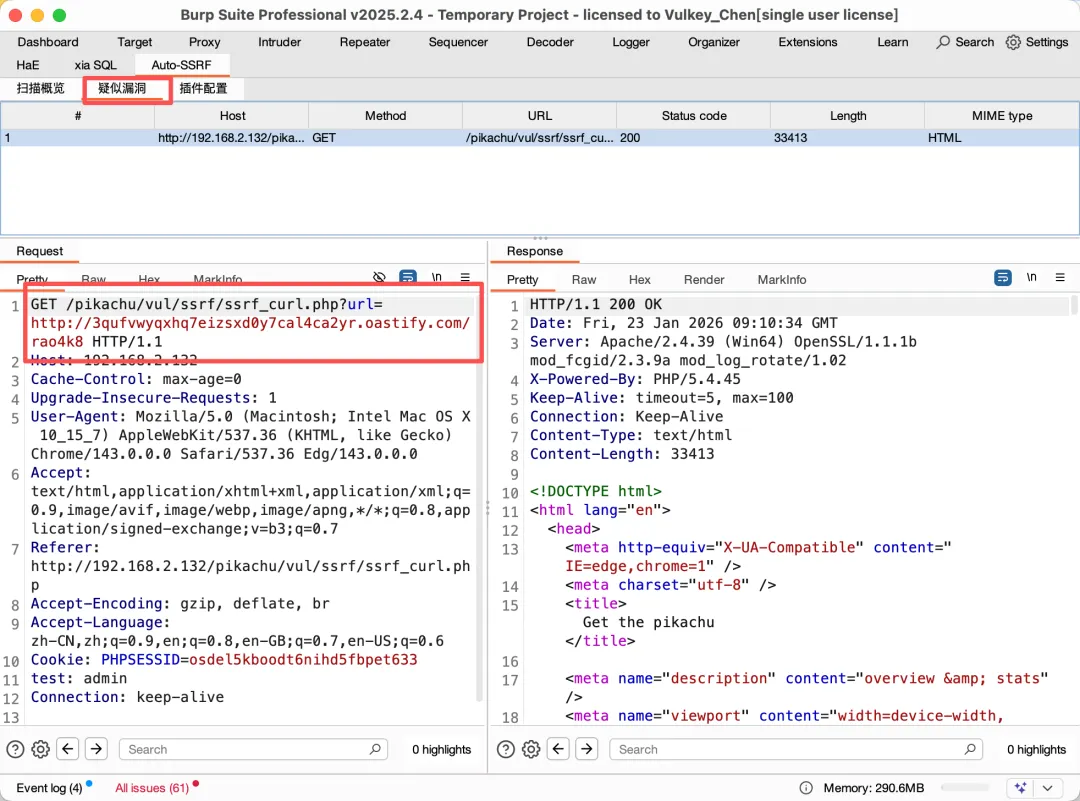Go to next match in Response search
The width and height of the screenshot is (1080, 801).
[x=587, y=748]
